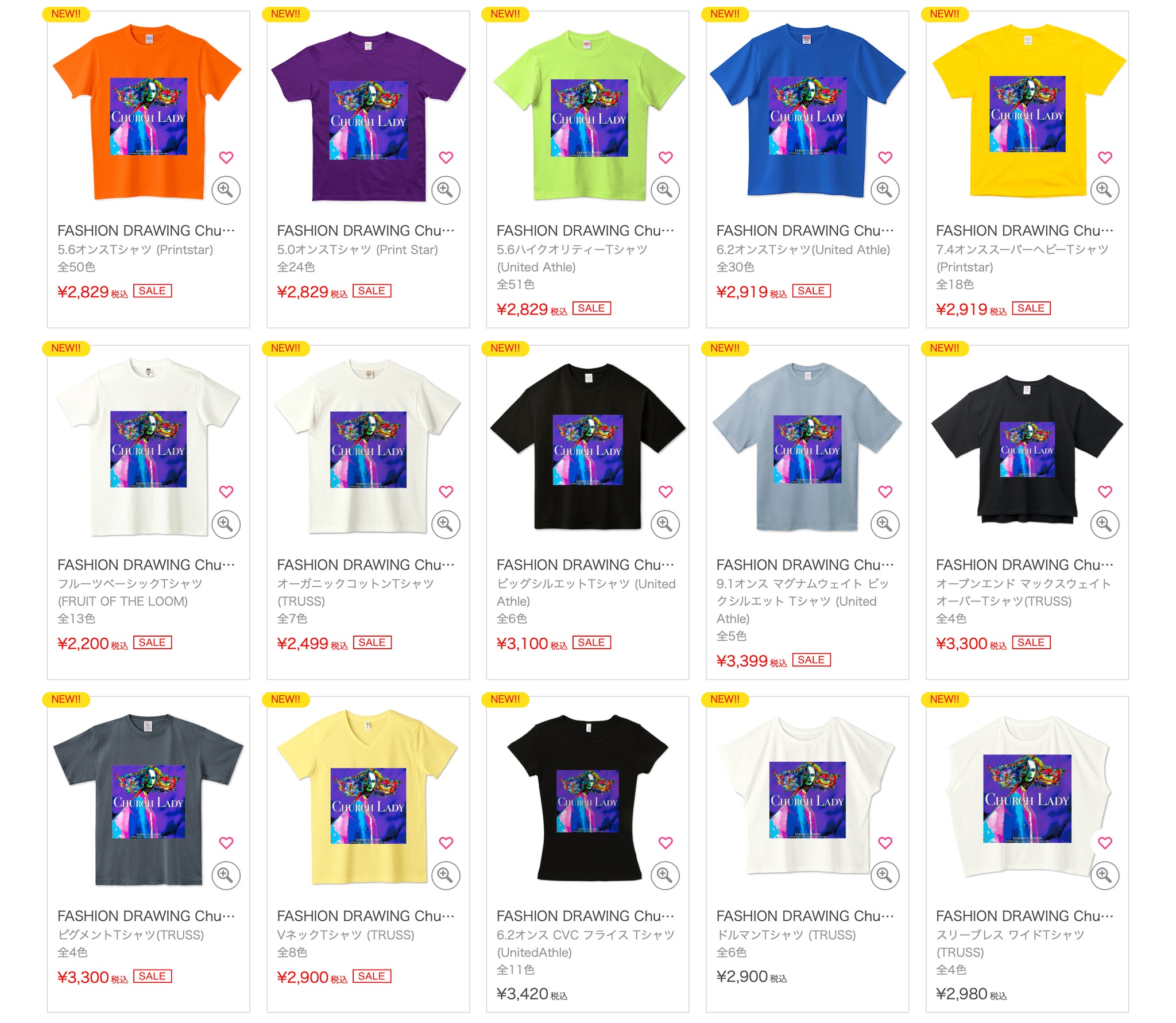Open the black CVC fraise T-shirt thumbnail
Screen dimensions: 1176x1023
click(x=587, y=798)
